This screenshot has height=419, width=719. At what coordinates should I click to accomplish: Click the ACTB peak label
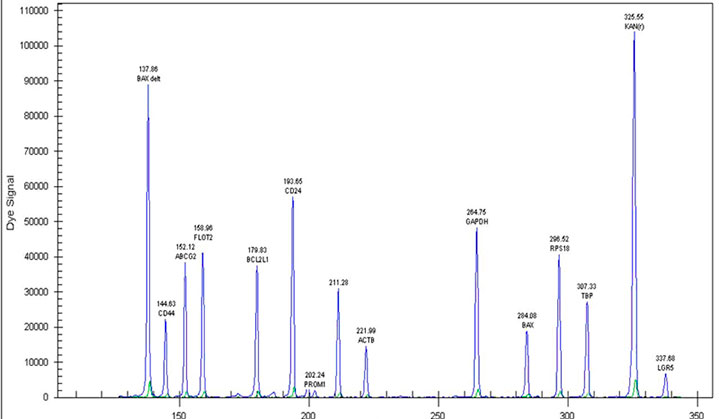coord(366,335)
